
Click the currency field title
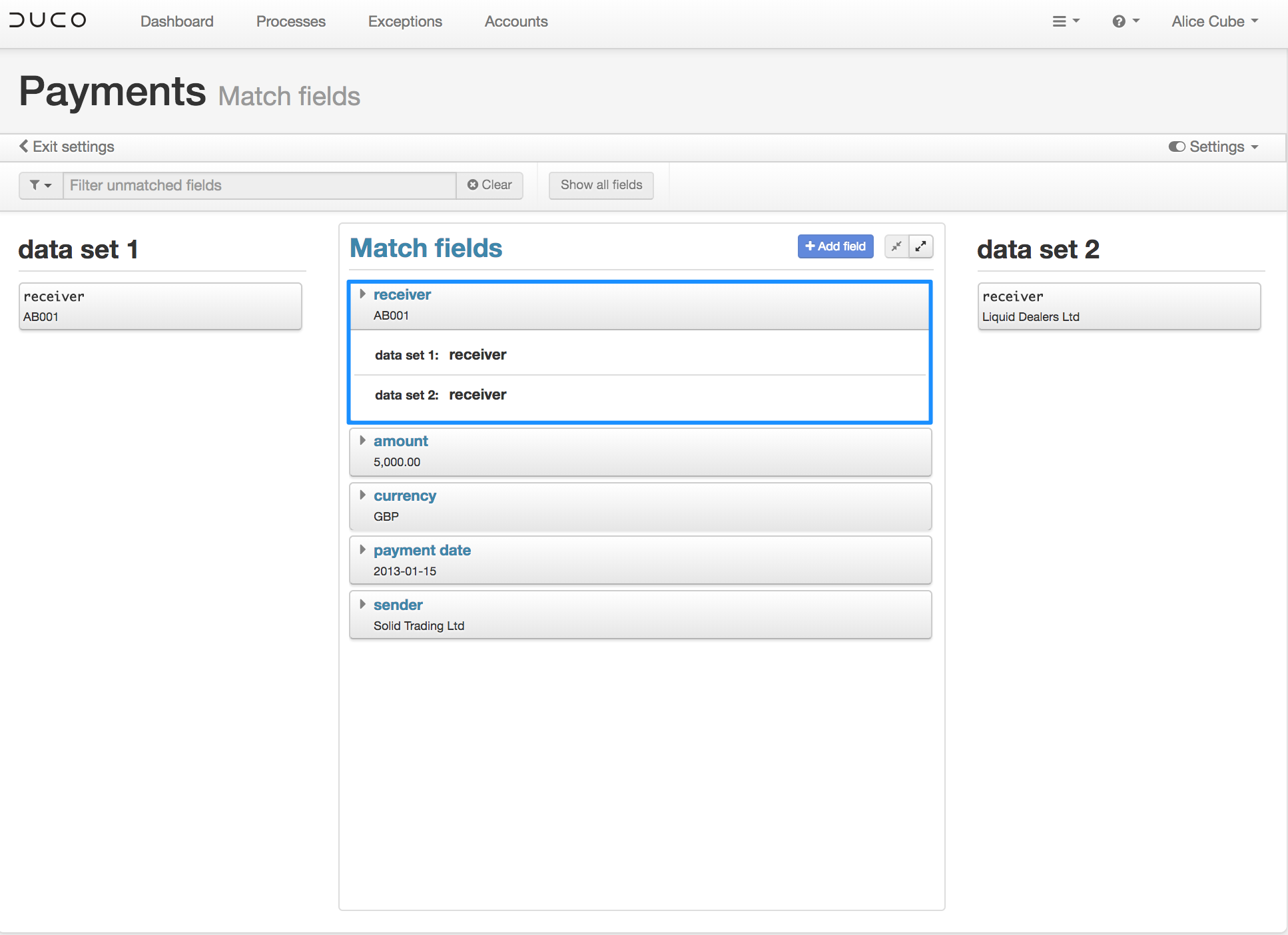point(405,495)
